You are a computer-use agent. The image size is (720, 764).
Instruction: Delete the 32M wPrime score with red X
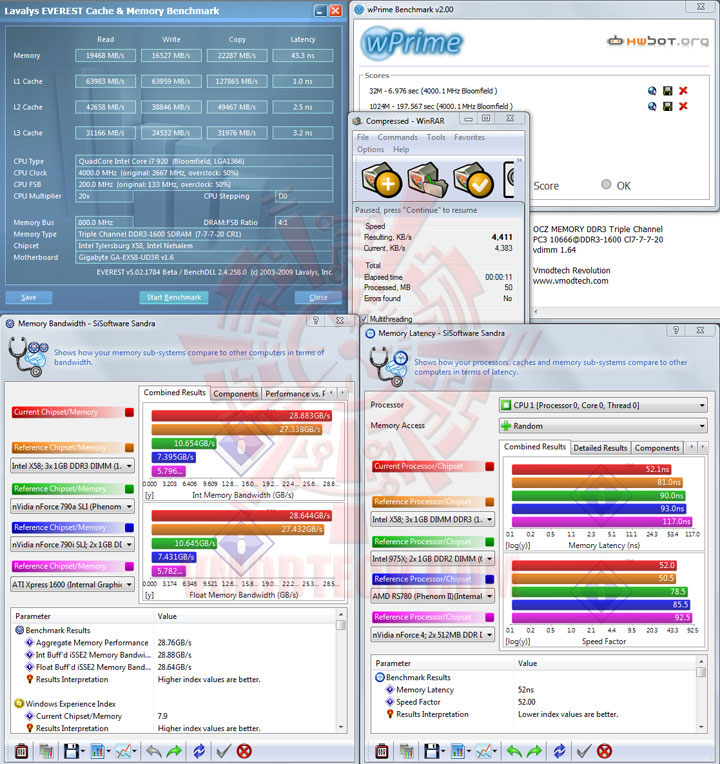coord(683,91)
